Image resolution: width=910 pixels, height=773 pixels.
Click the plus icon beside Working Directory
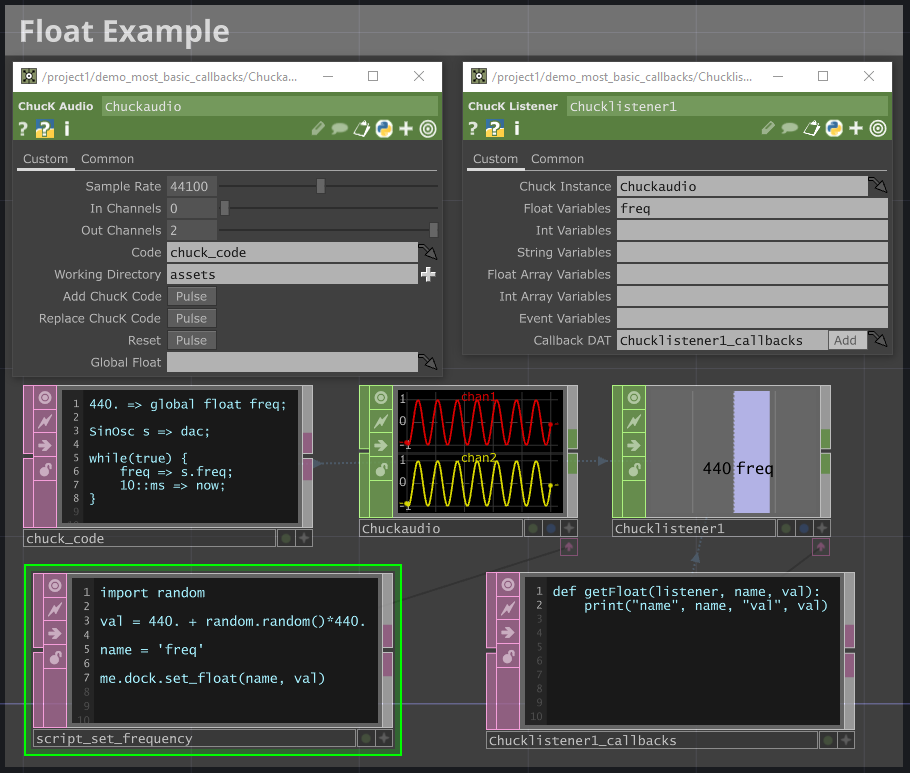428,274
